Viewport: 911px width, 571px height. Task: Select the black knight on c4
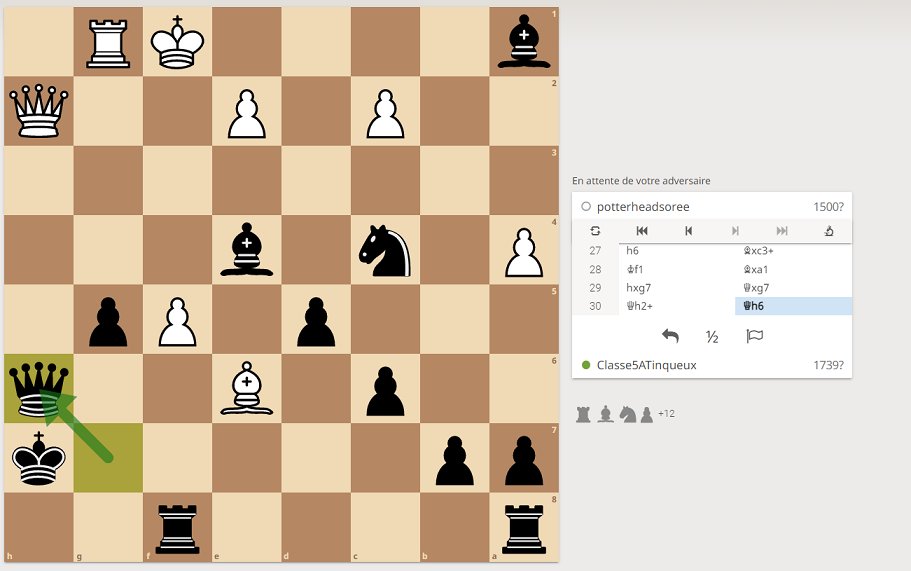385,250
